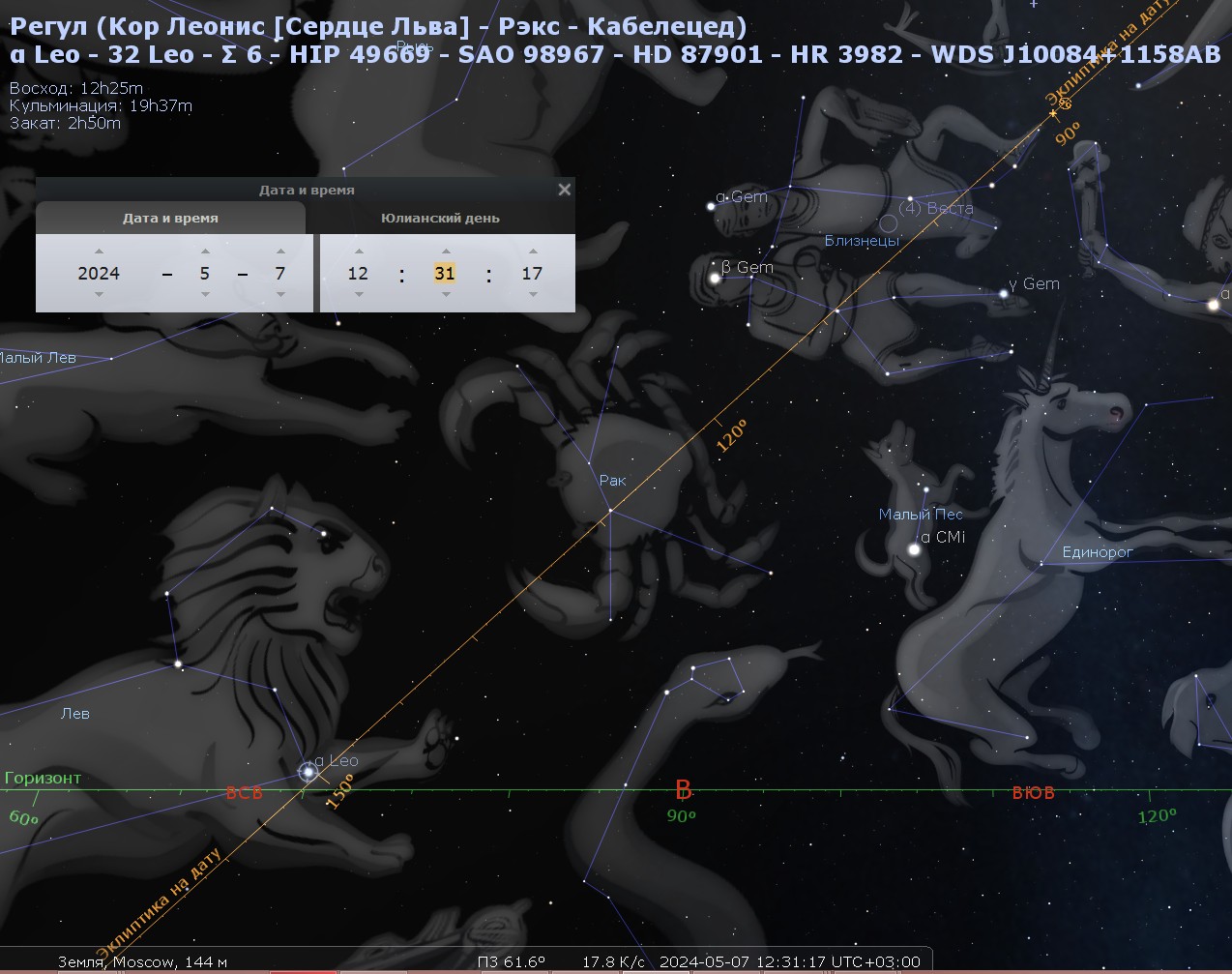Screen dimensions: 1232x974
Task: Click the day field showing 7
Action: (x=280, y=274)
